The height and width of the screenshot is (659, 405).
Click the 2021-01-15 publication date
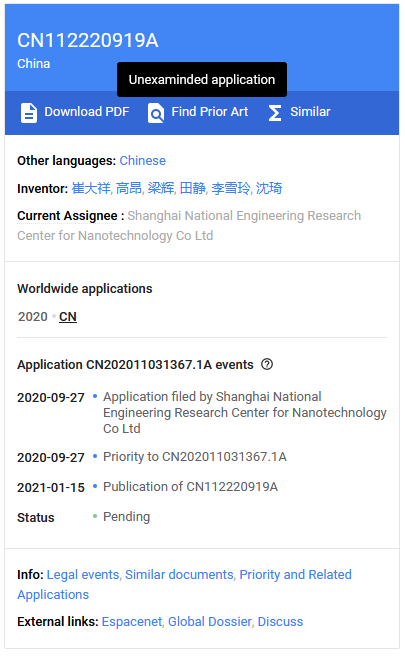pos(51,488)
